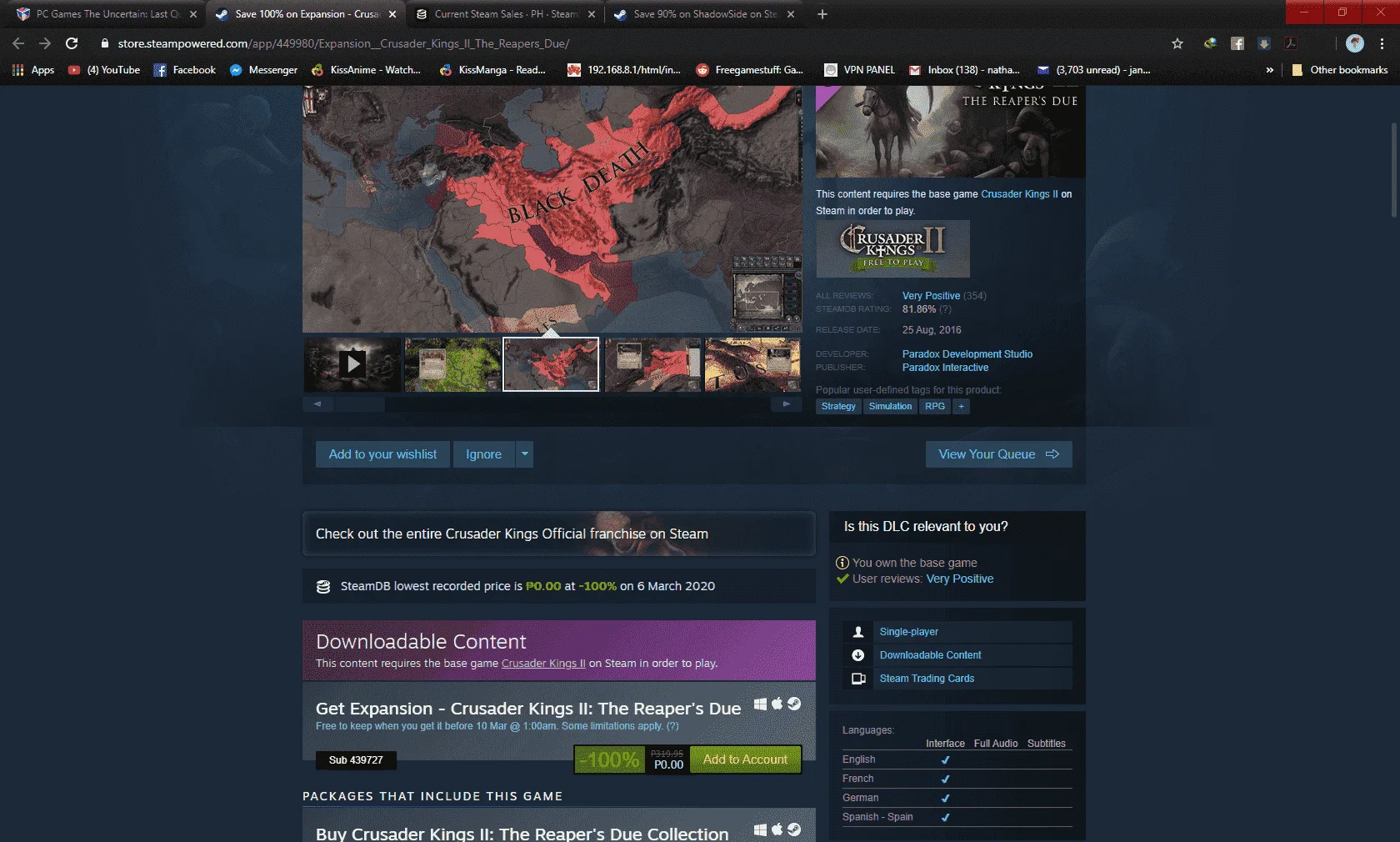Open the Chrome profile avatar
1400x842 pixels.
click(1355, 43)
